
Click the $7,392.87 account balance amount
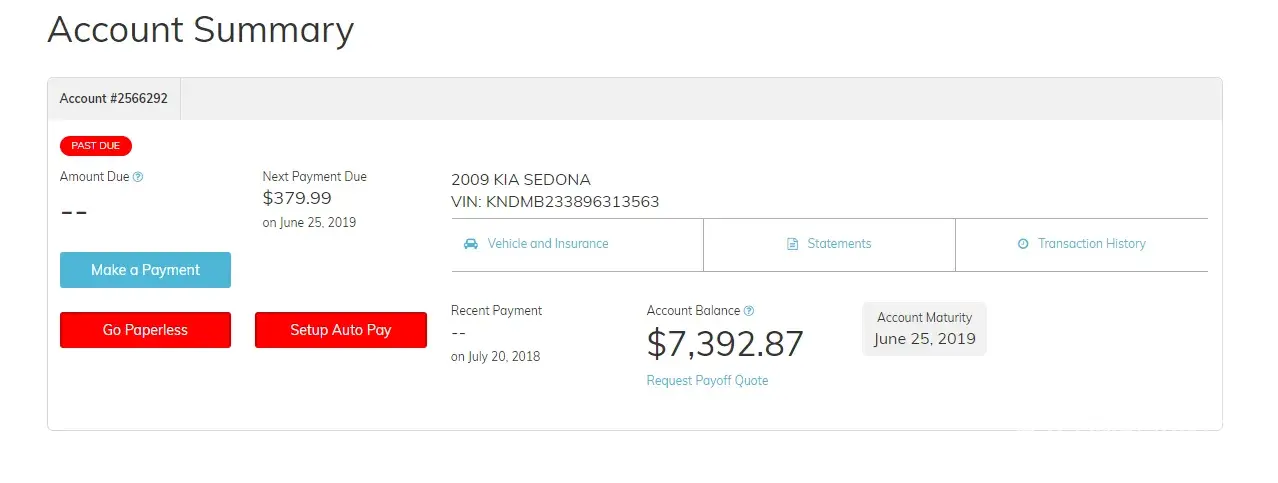tap(725, 344)
